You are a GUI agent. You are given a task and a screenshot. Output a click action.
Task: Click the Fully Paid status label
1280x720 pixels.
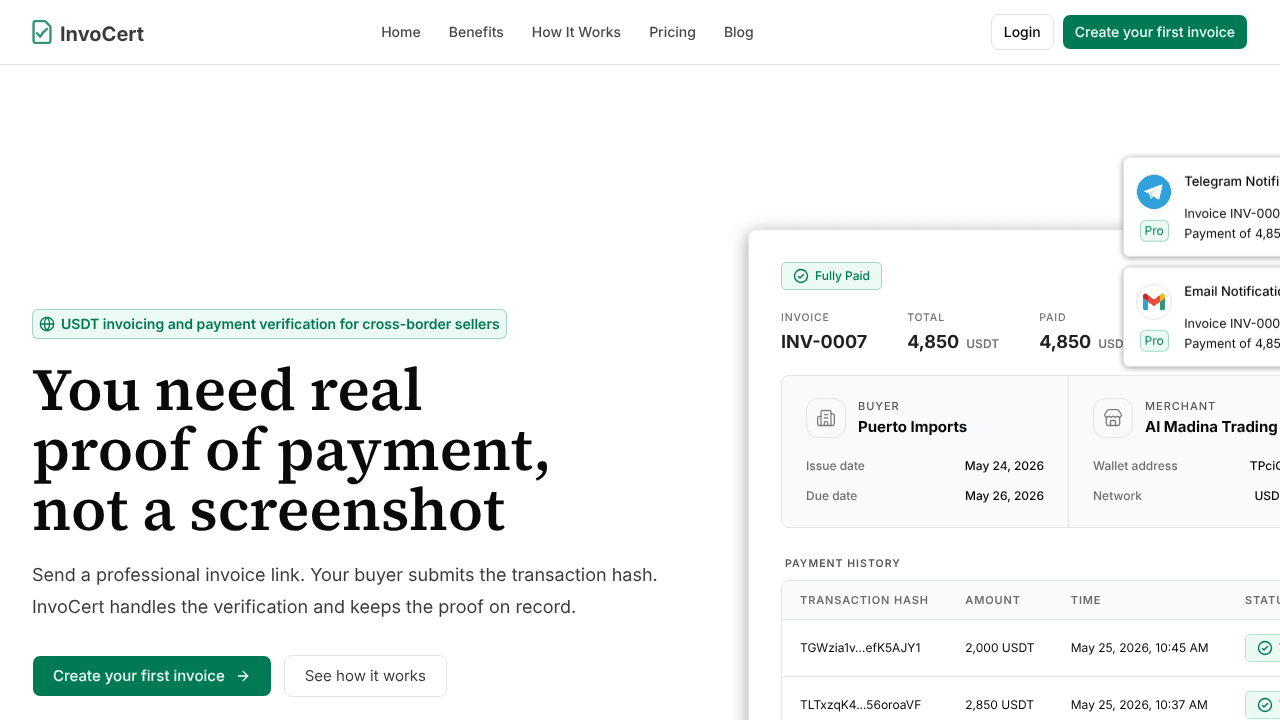click(x=842, y=276)
